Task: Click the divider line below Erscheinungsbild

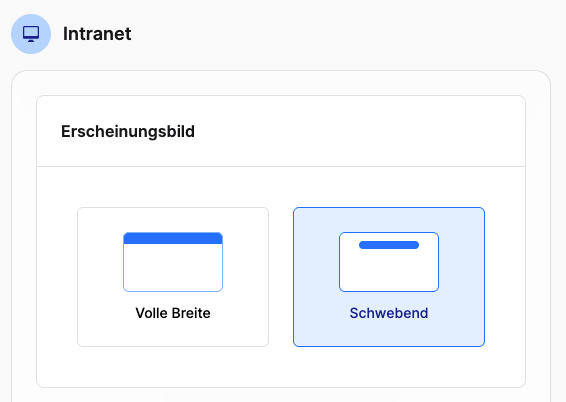Action: (281, 167)
